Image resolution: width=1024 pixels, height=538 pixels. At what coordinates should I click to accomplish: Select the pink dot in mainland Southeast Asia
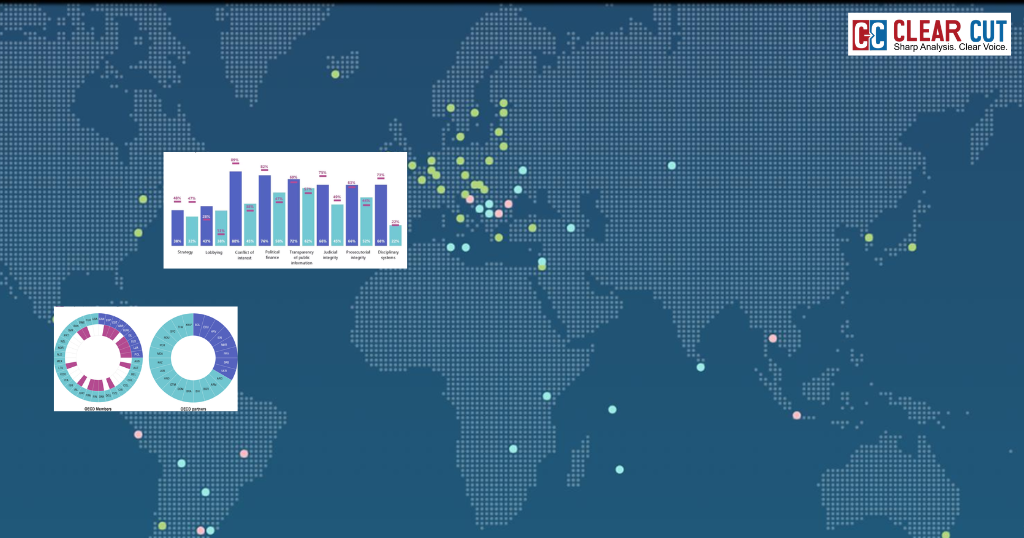(773, 338)
